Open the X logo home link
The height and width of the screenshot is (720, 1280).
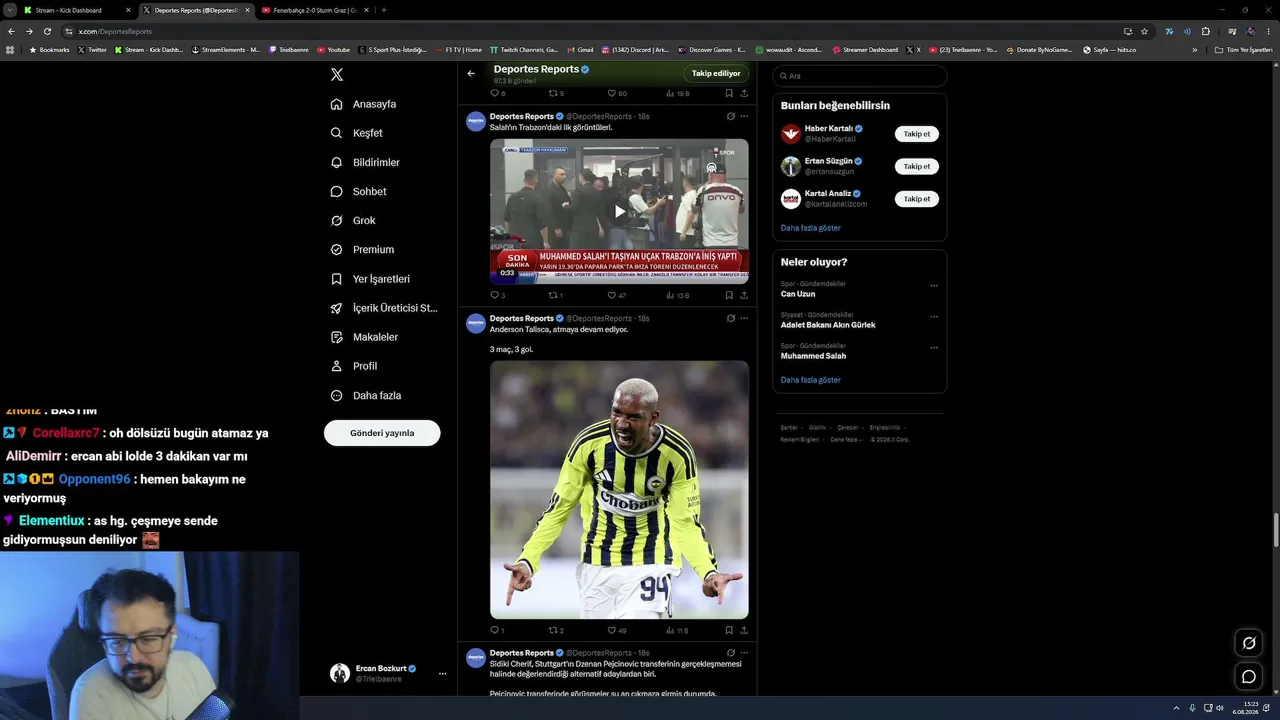pos(337,75)
